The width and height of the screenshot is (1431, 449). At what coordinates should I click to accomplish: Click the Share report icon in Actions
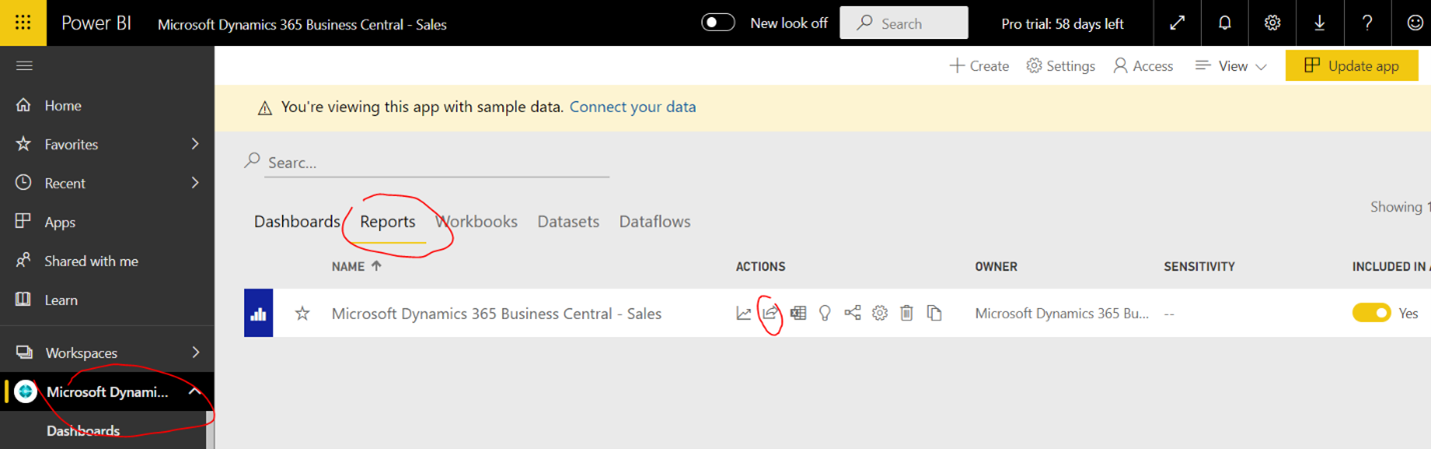coord(770,313)
